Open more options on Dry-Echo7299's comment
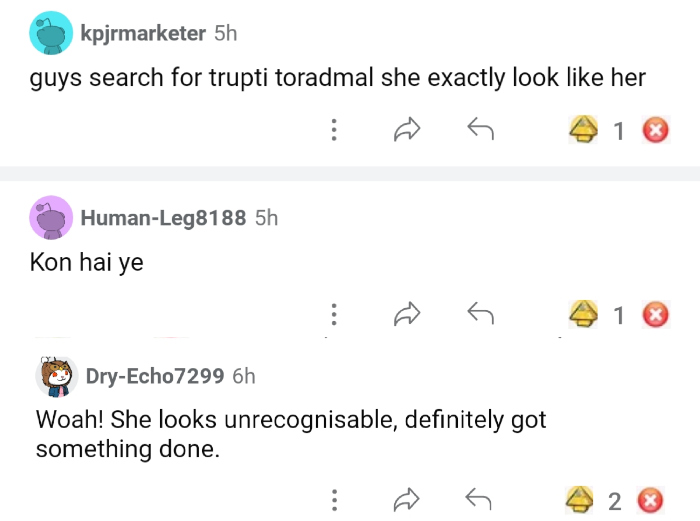Image resolution: width=700 pixels, height=521 pixels. point(333,499)
